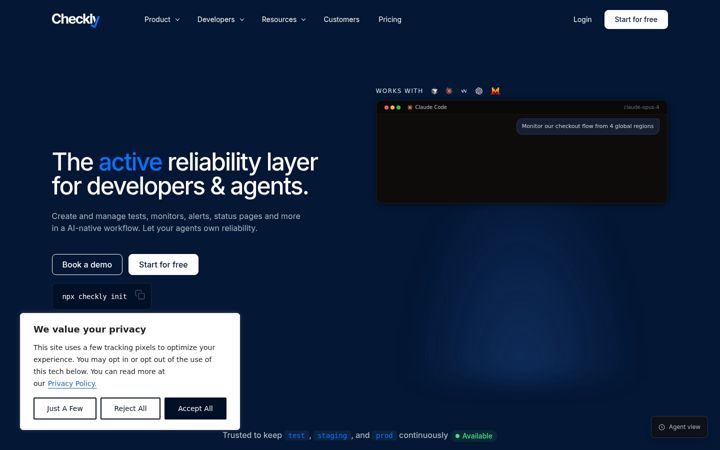
Task: Click the Claude Code icon in terminal title
Action: pos(410,107)
